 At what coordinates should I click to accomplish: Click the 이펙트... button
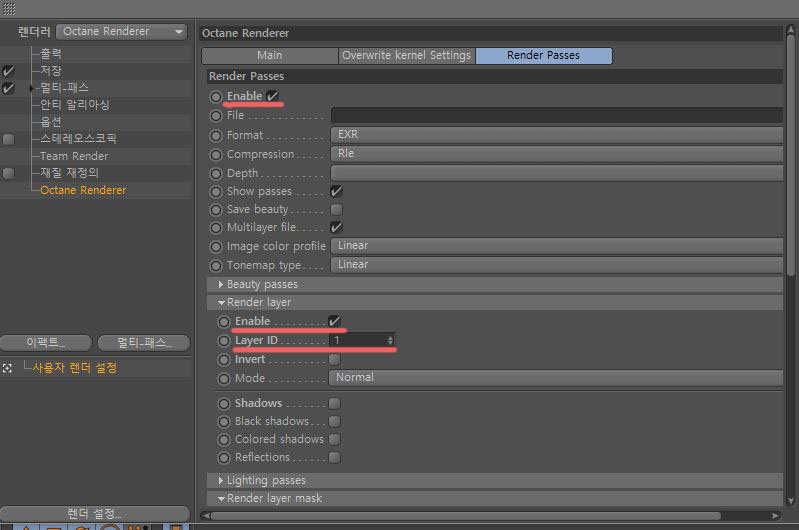[x=46, y=343]
